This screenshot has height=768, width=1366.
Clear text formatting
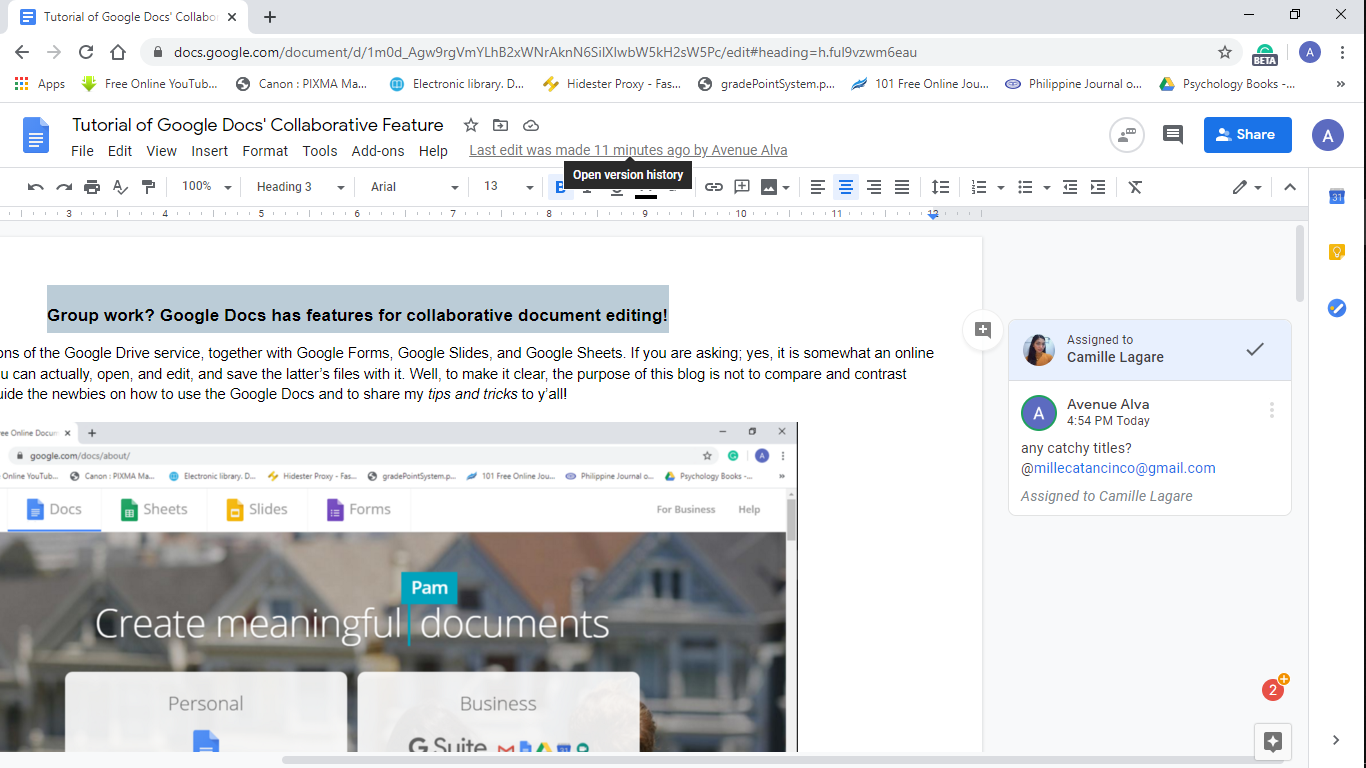[x=1135, y=187]
